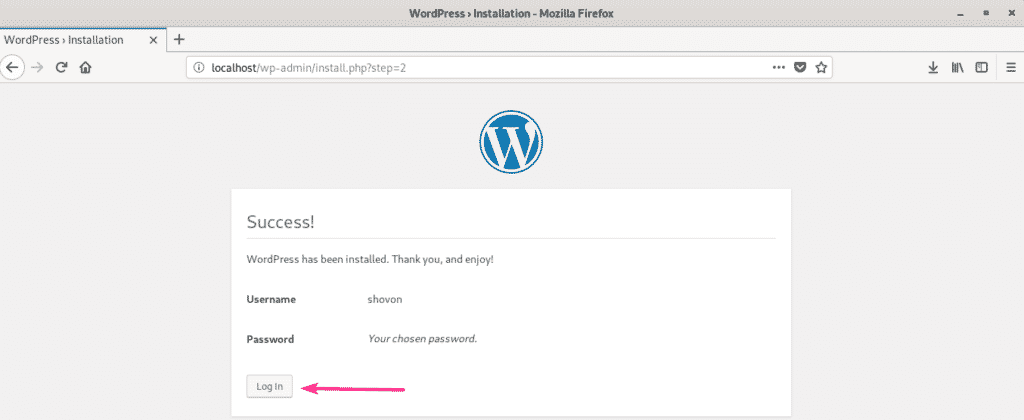The height and width of the screenshot is (420, 1024).
Task: Go to the Firefox home page
Action: pyautogui.click(x=86, y=67)
